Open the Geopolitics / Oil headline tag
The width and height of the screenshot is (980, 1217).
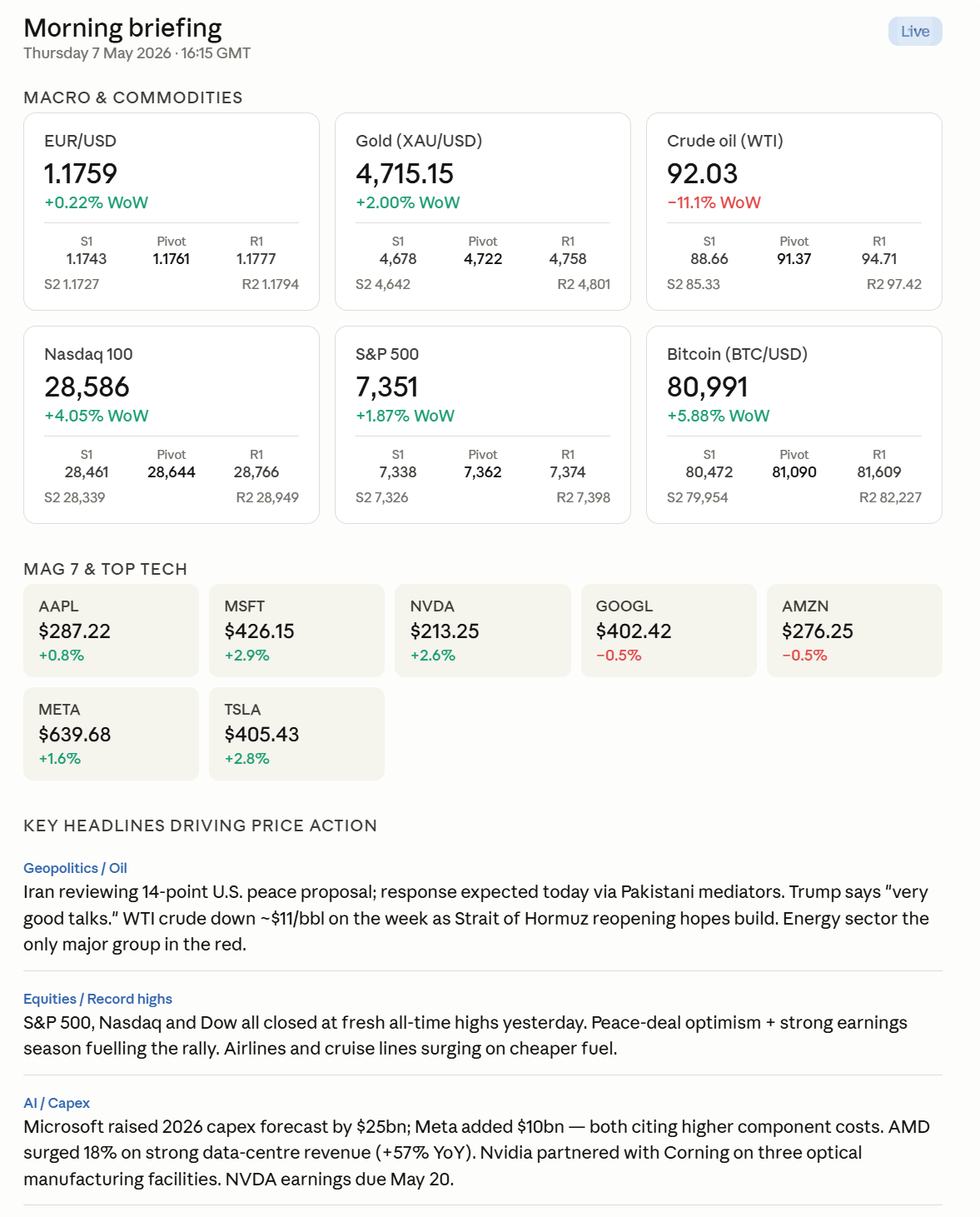coord(75,868)
